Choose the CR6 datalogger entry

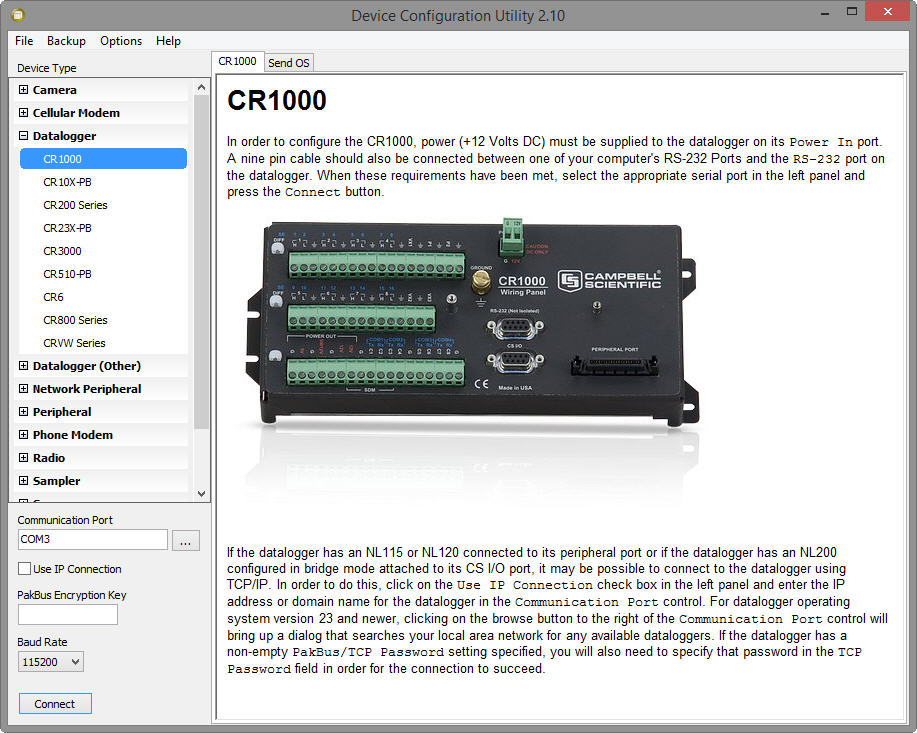pos(53,297)
